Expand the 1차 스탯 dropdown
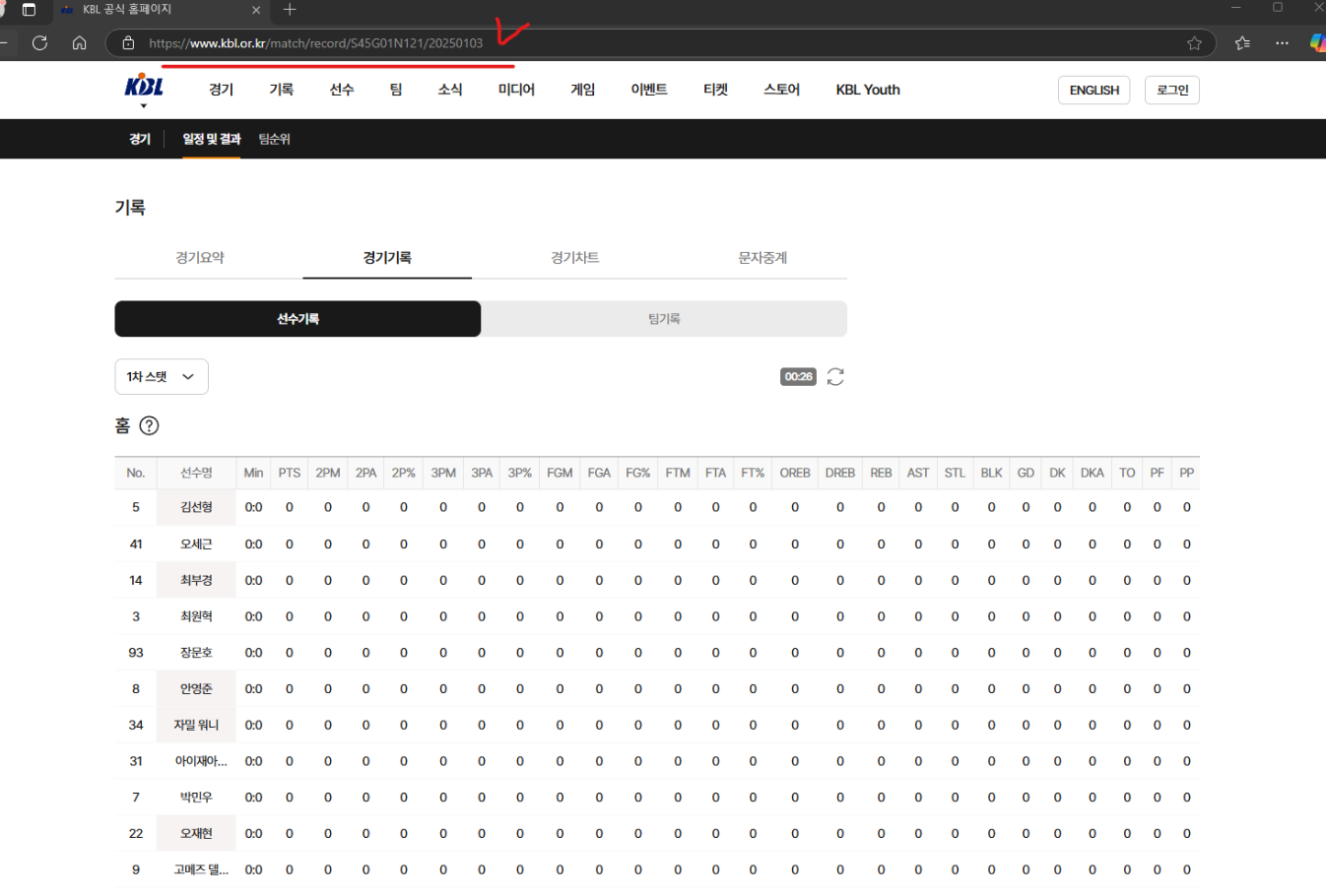Viewport: 1326px width, 896px height. point(162,377)
